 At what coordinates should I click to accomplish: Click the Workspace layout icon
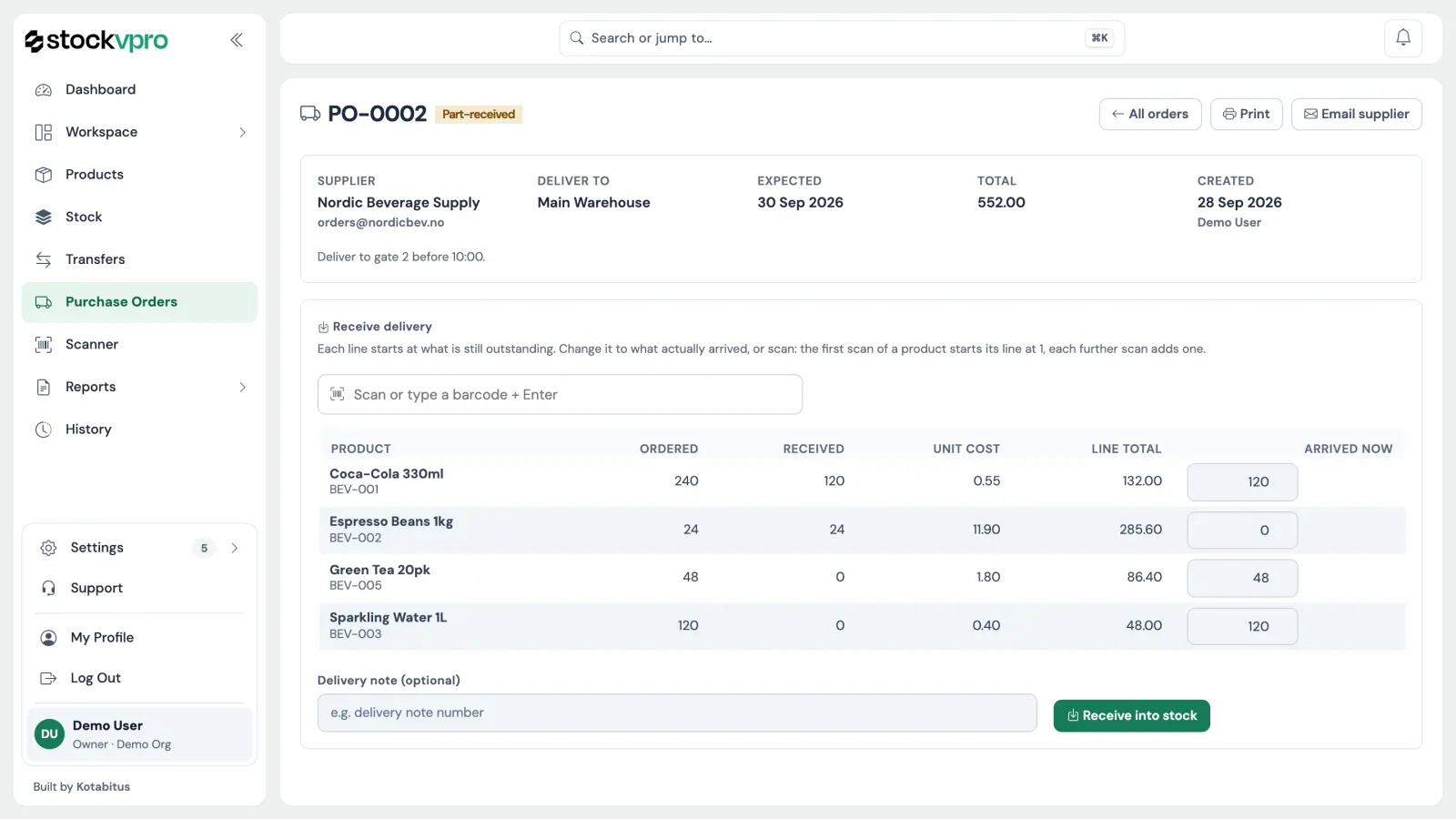pyautogui.click(x=44, y=132)
